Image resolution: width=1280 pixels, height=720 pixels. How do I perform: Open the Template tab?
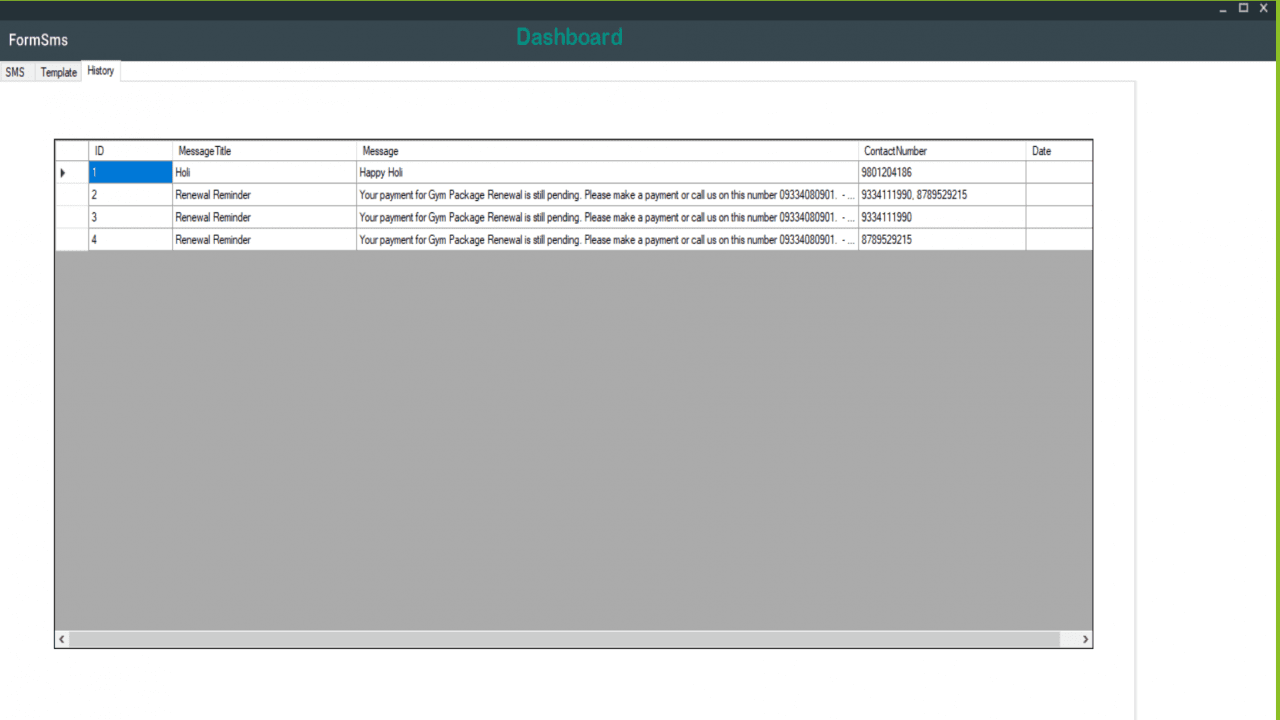58,72
